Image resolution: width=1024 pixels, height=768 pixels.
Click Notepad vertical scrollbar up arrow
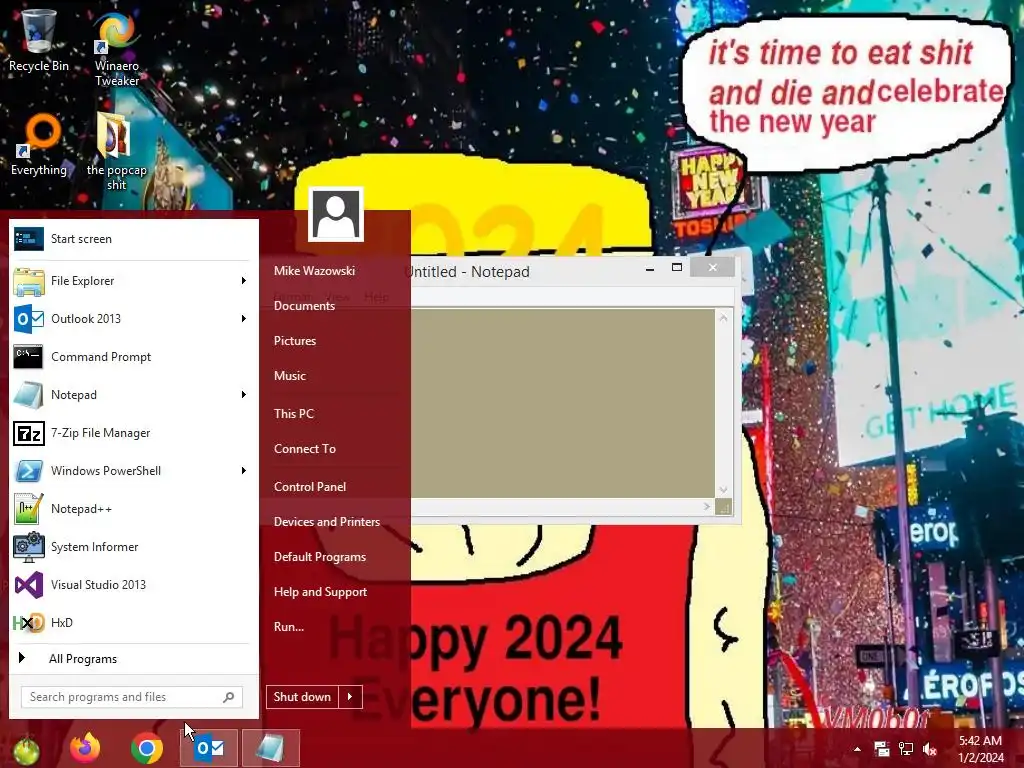pyautogui.click(x=723, y=318)
